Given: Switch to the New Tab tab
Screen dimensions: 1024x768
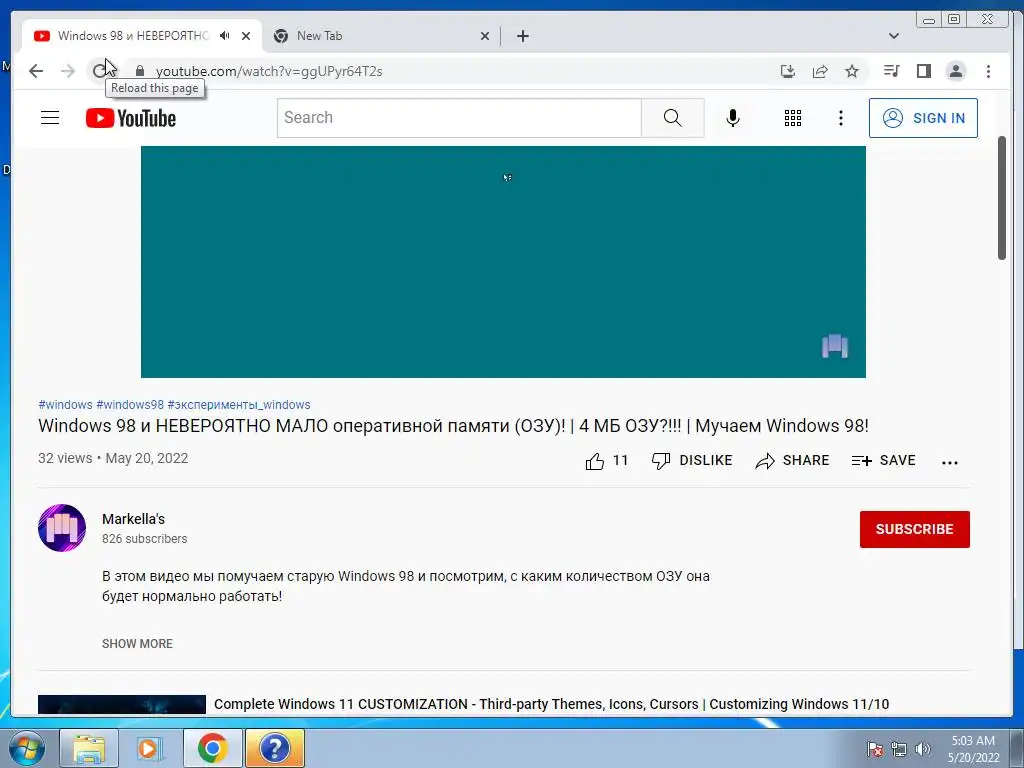Looking at the screenshot, I should pos(319,36).
